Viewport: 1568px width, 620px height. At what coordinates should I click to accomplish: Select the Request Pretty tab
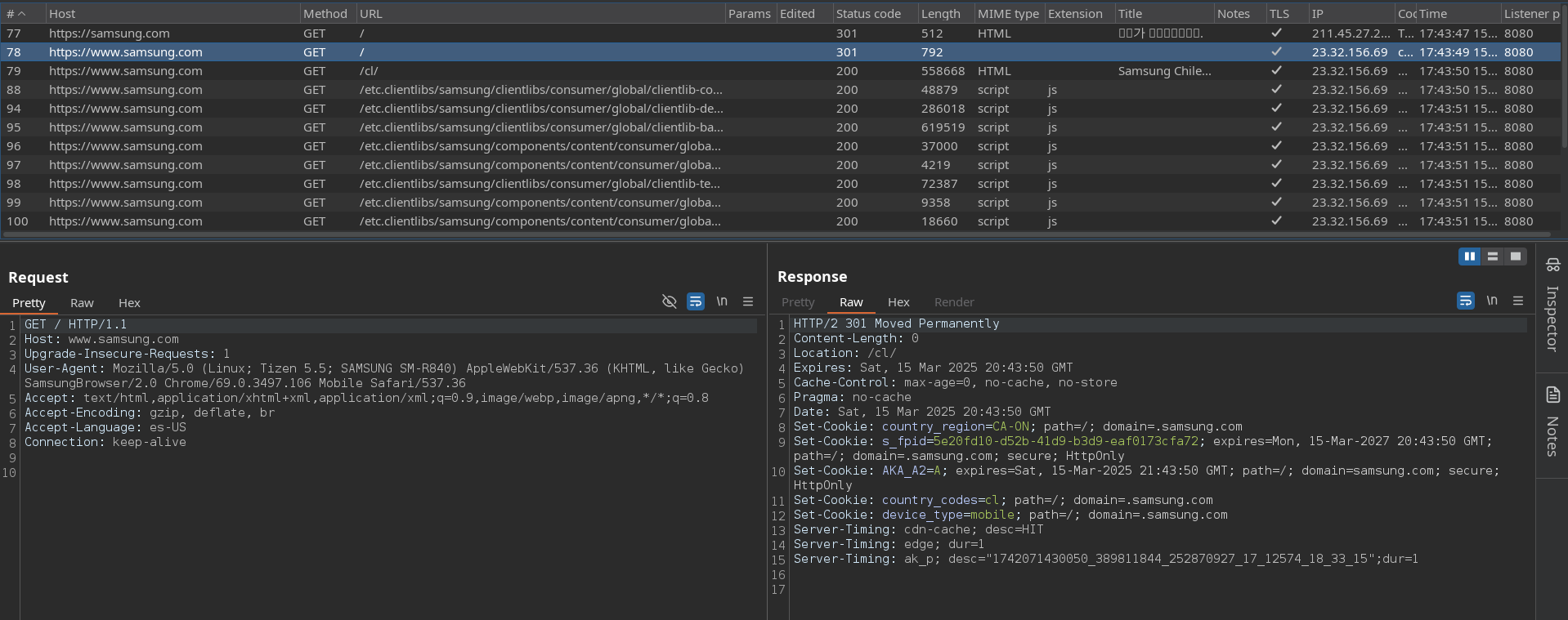pyautogui.click(x=29, y=303)
